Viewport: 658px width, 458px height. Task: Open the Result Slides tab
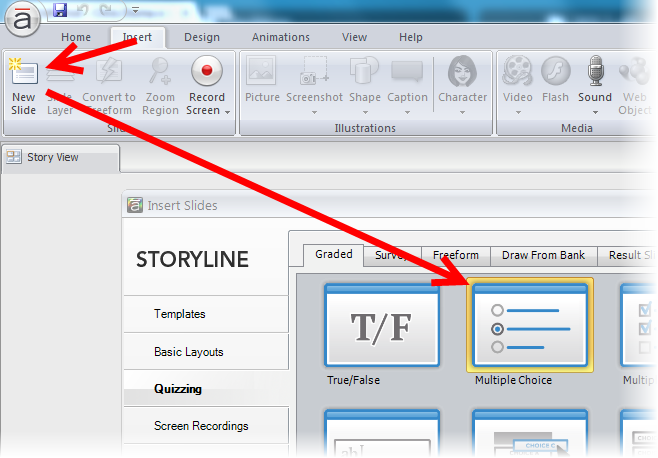(627, 255)
